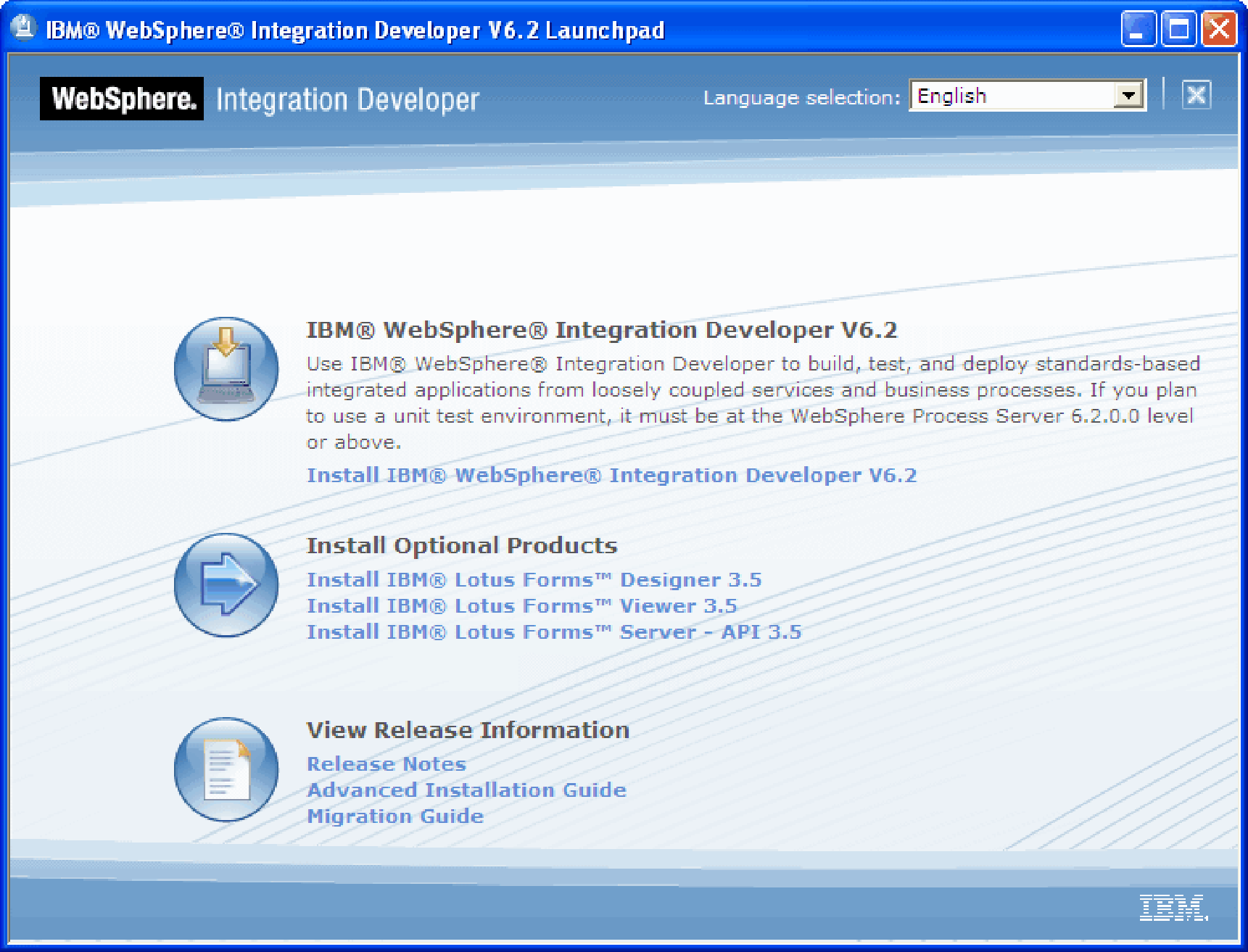1248x952 pixels.
Task: Click the IBM WebSphere Integration Developer V6.2 heading
Action: (x=602, y=330)
